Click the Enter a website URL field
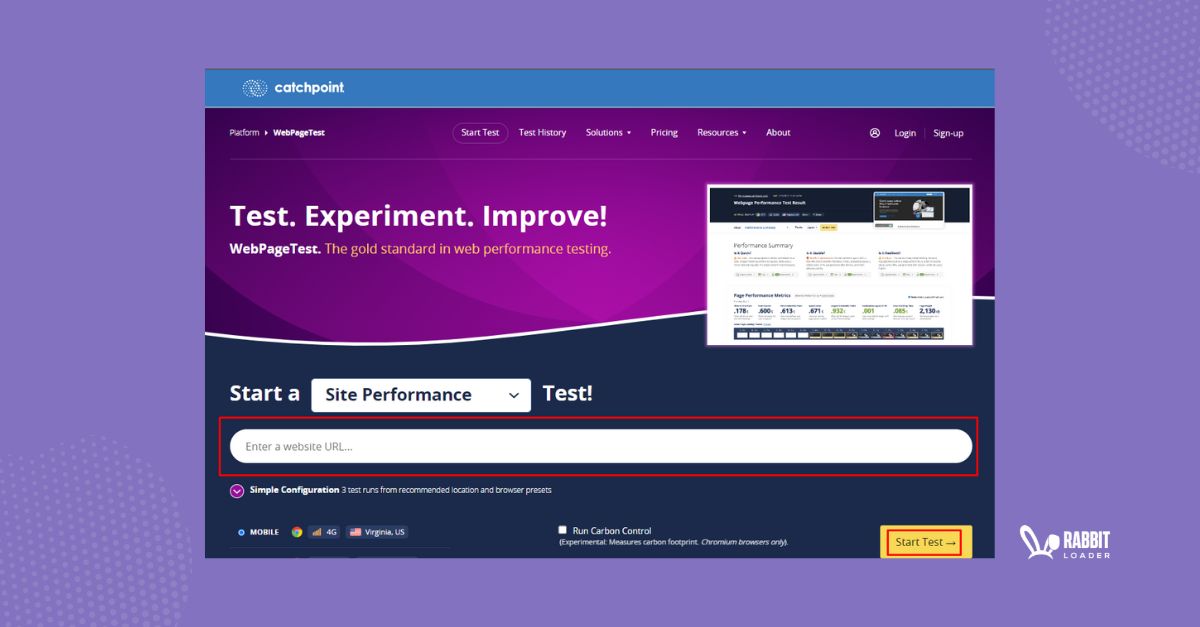 pyautogui.click(x=600, y=446)
